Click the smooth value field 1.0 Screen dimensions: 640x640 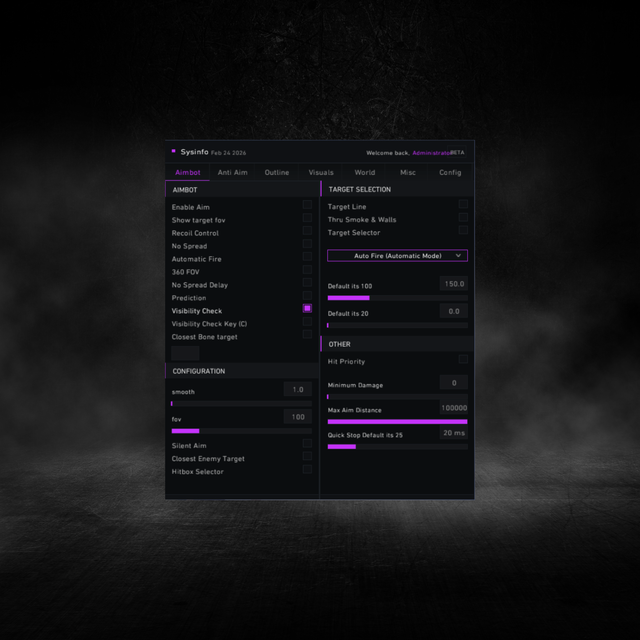298,389
